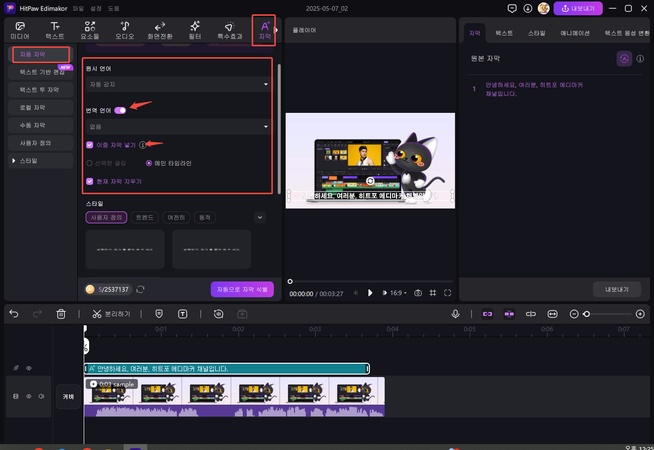This screenshot has width=654, height=450.
Task: Open the 필터 (Filters) panel
Action: coord(195,30)
